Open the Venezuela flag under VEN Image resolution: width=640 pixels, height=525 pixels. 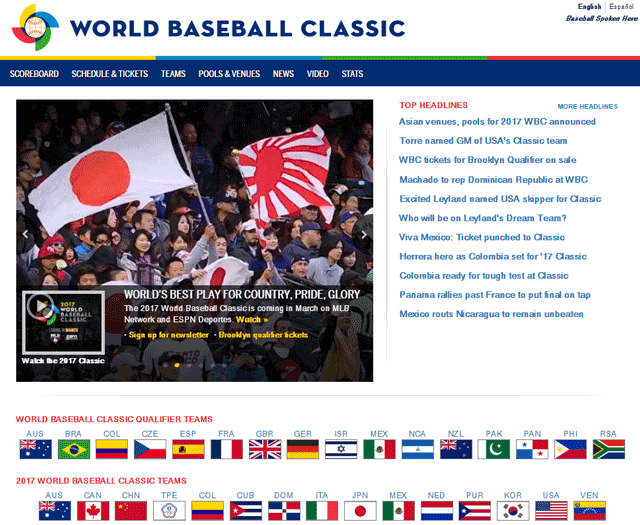(589, 511)
